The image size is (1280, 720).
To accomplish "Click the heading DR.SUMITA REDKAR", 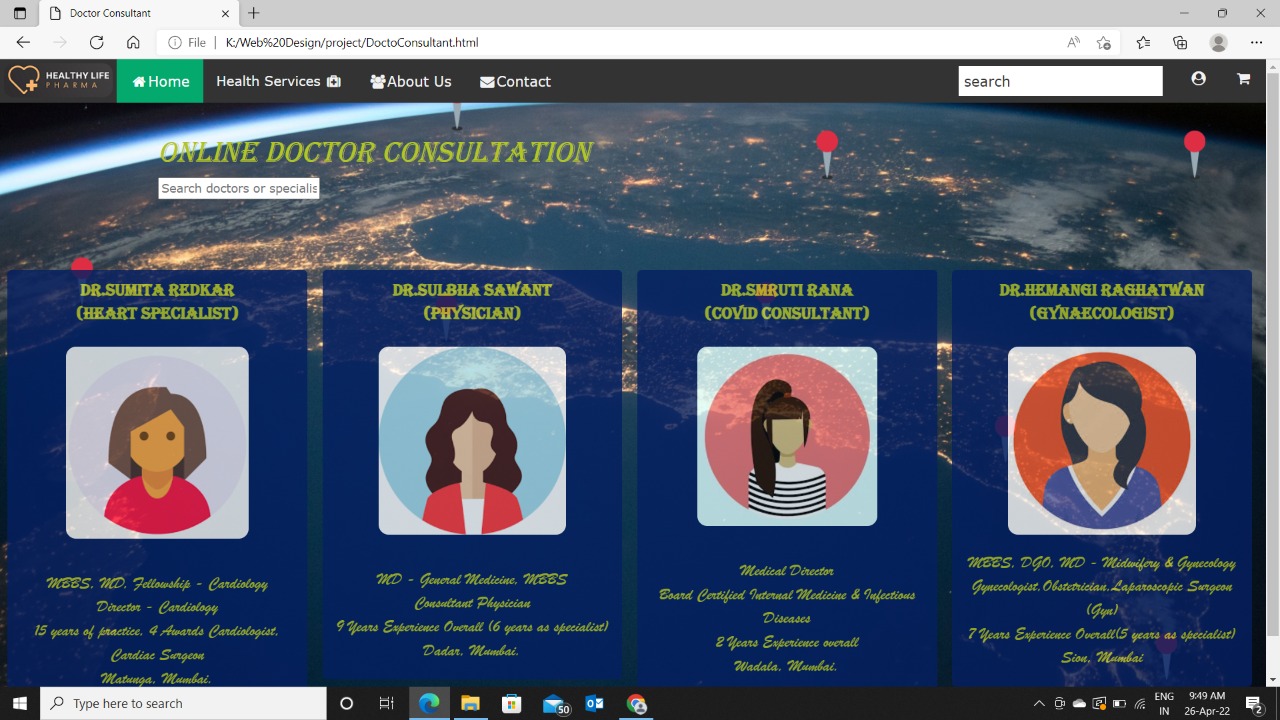I will (x=157, y=290).
